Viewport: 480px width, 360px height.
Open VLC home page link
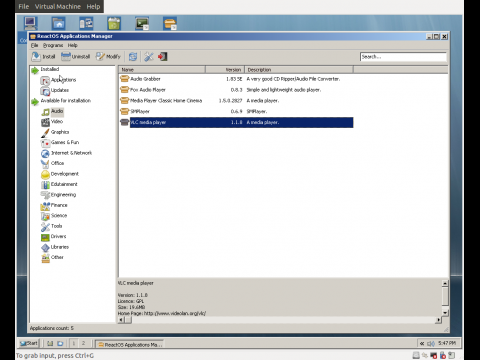point(175,313)
